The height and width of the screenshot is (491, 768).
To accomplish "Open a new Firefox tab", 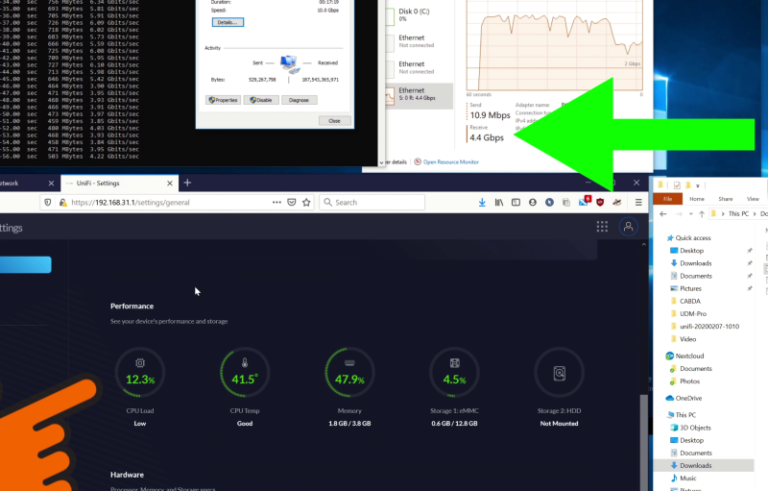I will point(187,183).
